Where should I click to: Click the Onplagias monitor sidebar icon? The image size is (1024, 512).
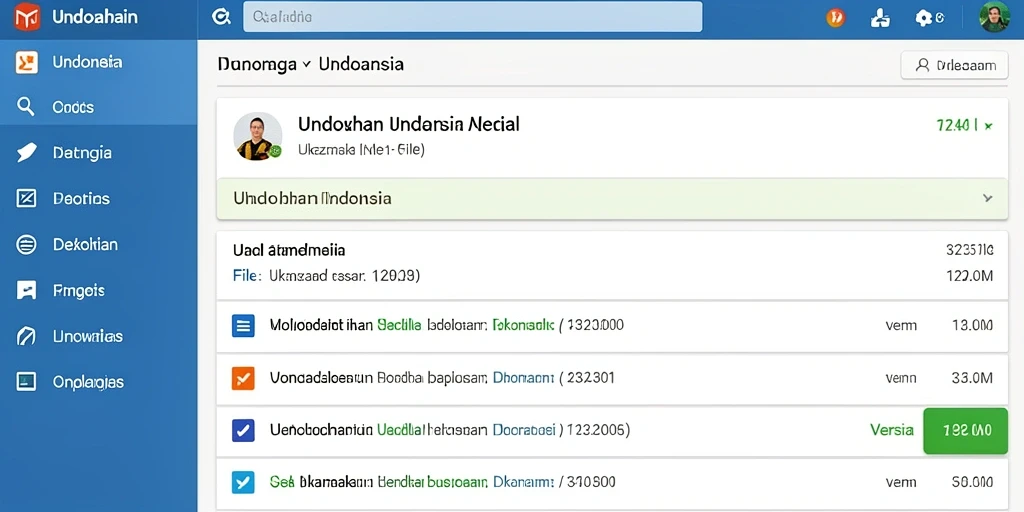click(x=26, y=381)
